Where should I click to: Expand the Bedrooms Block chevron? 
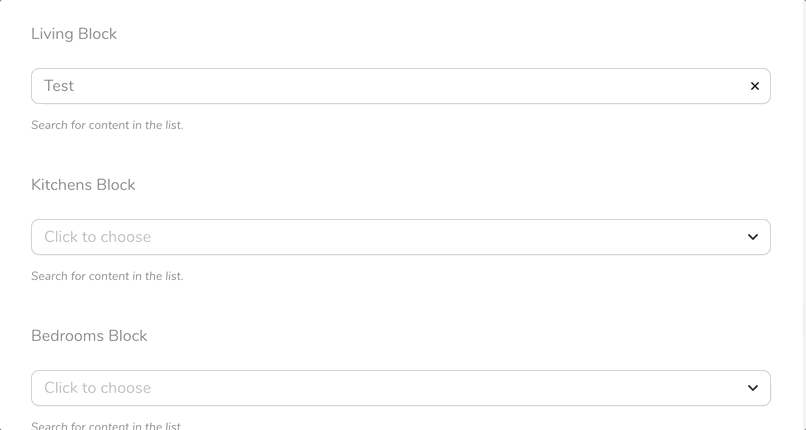753,388
